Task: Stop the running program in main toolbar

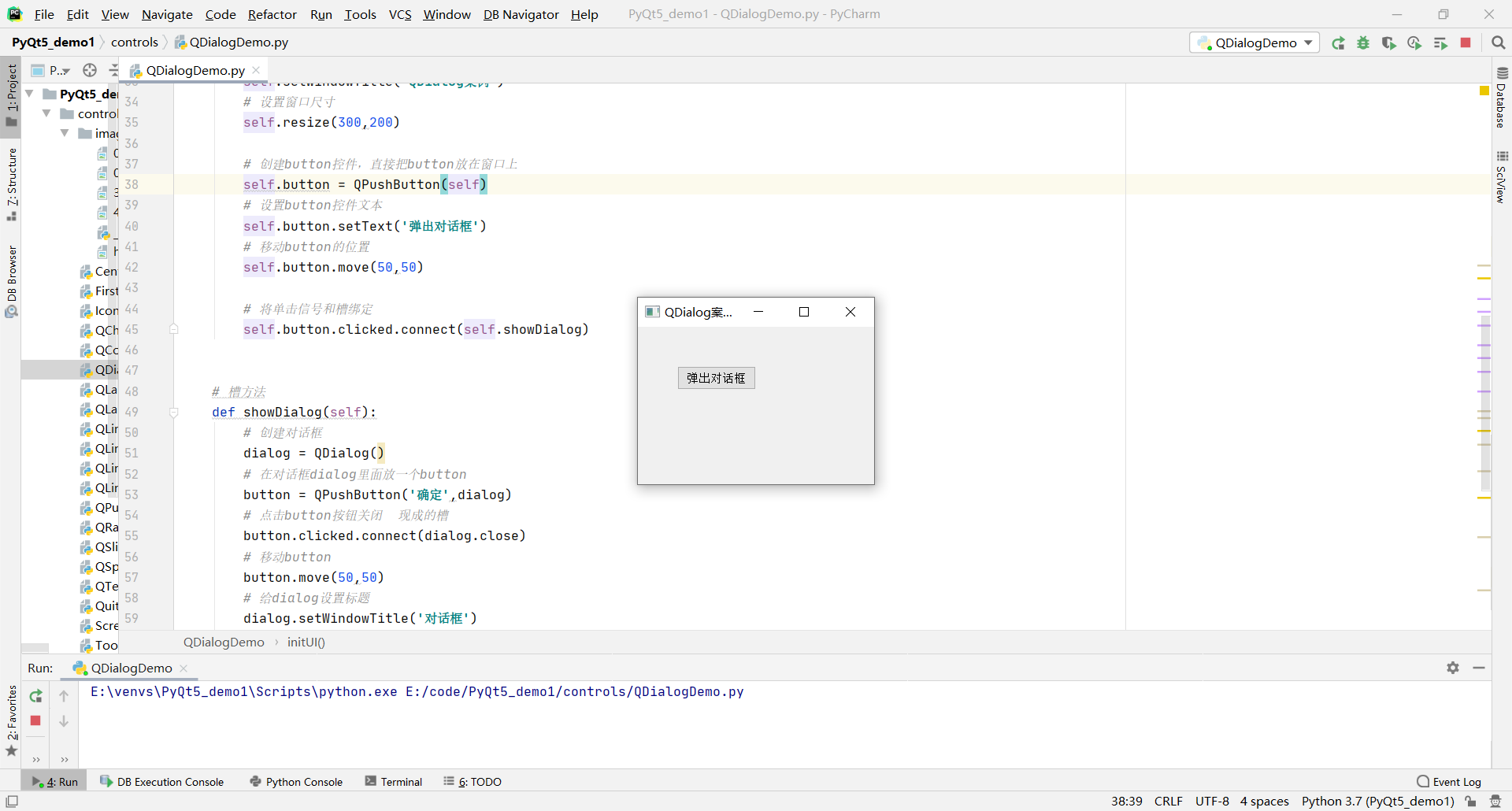Action: 1466,43
